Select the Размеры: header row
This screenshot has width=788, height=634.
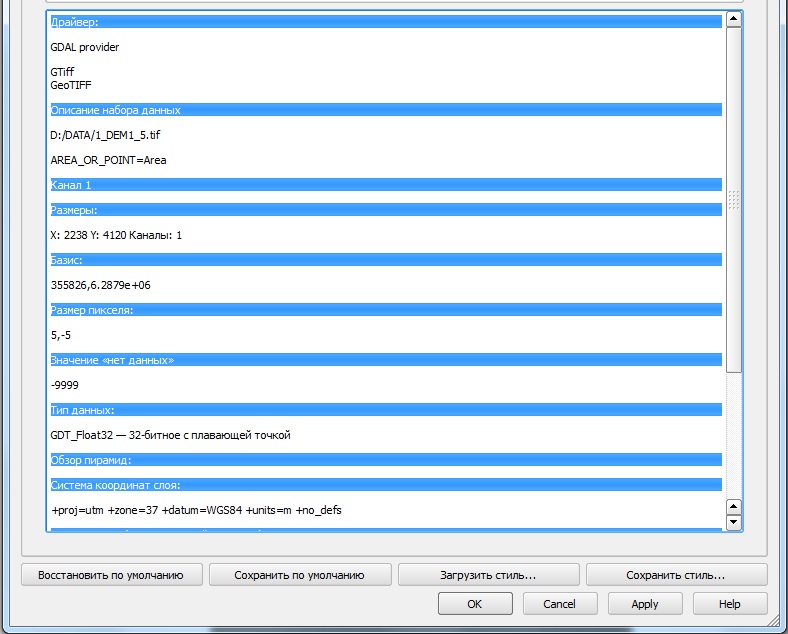click(x=386, y=210)
